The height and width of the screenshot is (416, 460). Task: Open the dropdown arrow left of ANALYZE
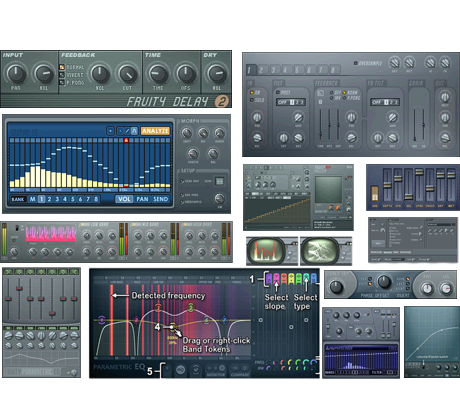pyautogui.click(x=110, y=131)
